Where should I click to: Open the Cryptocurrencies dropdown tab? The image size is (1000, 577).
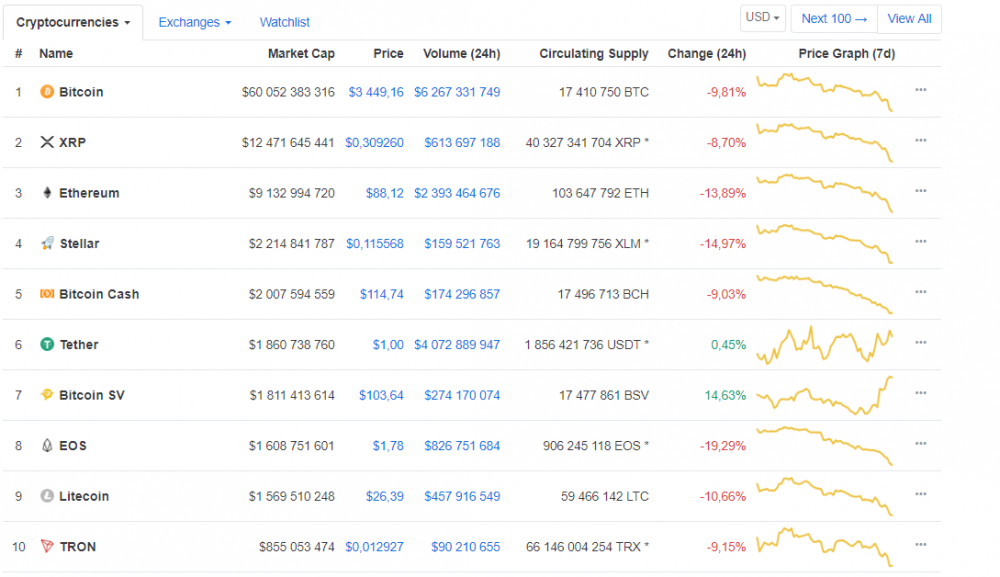pos(73,22)
